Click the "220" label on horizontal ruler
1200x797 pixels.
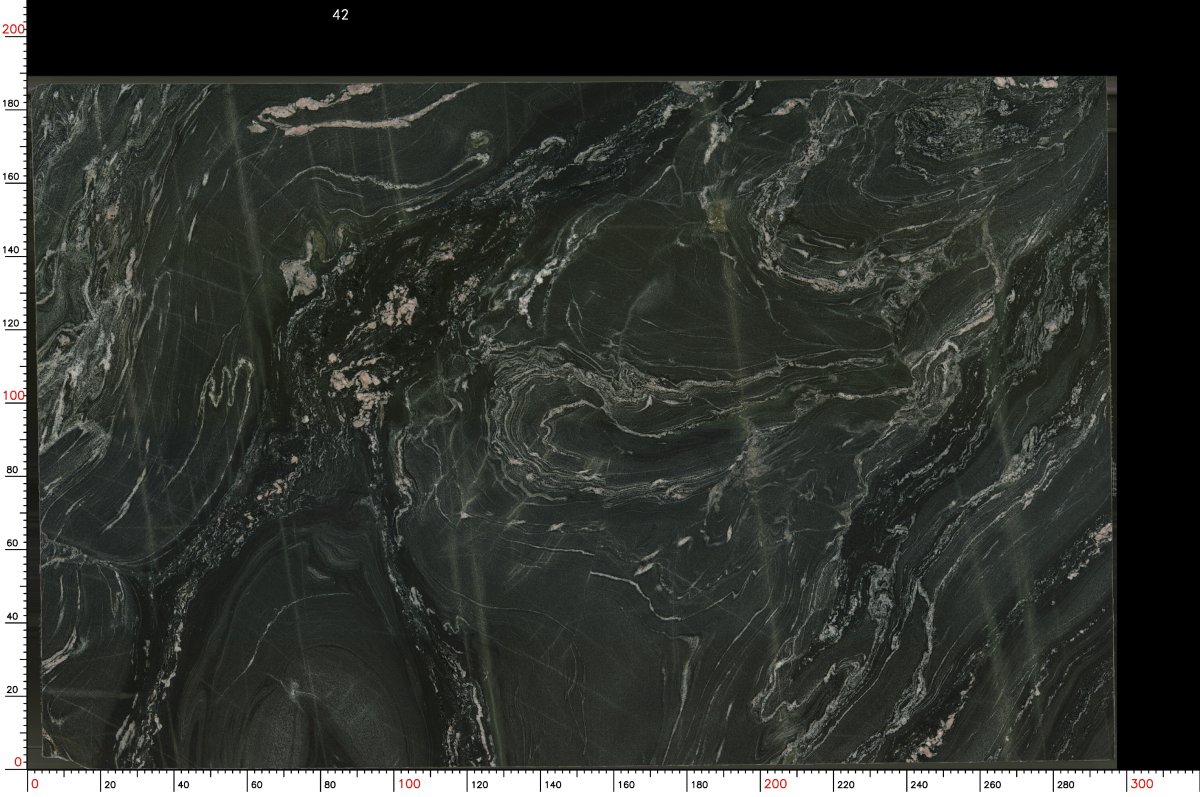click(847, 785)
